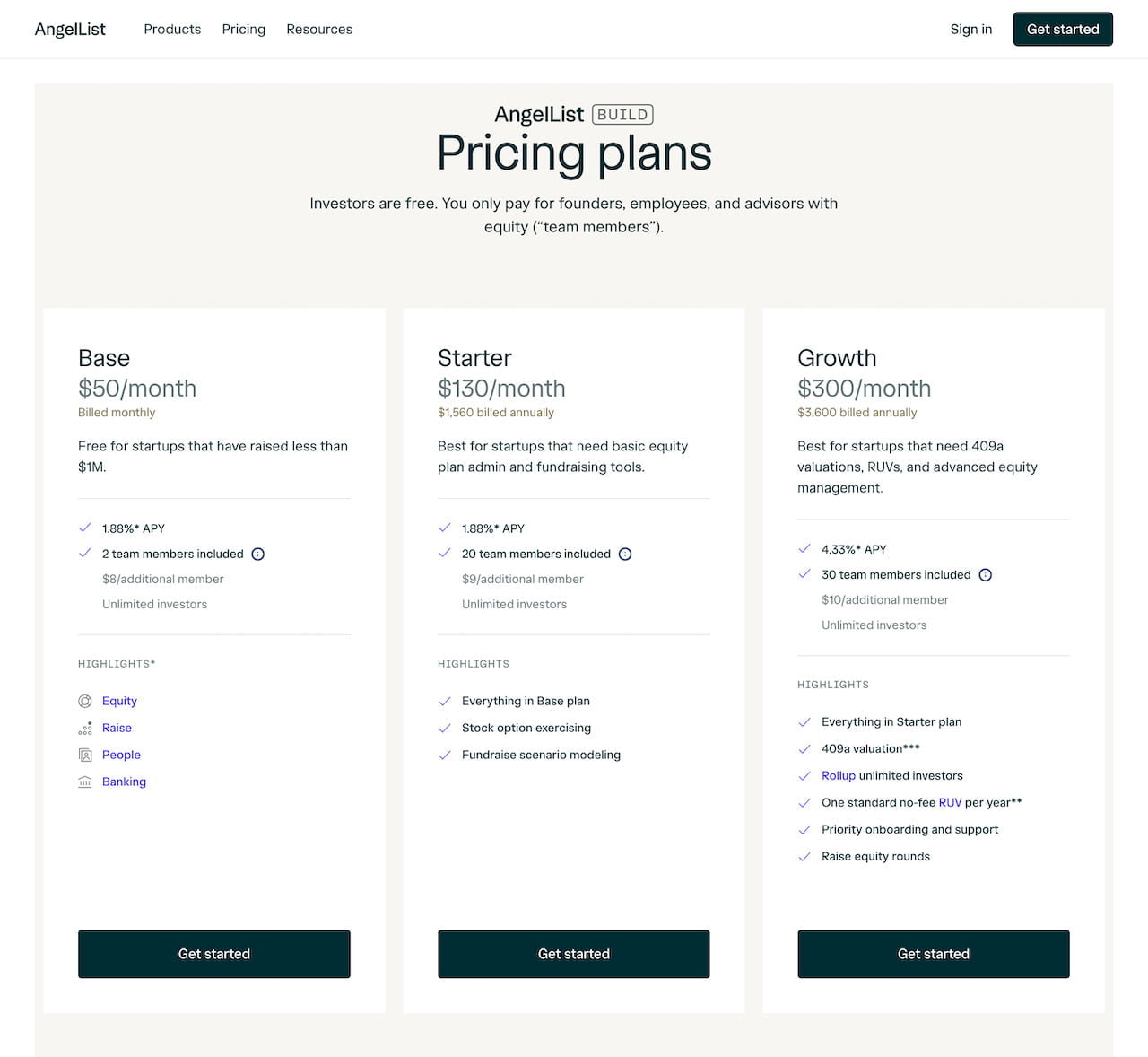Viewport: 1148px width, 1057px height.
Task: Click the AngelList logo in the header
Action: tap(70, 30)
